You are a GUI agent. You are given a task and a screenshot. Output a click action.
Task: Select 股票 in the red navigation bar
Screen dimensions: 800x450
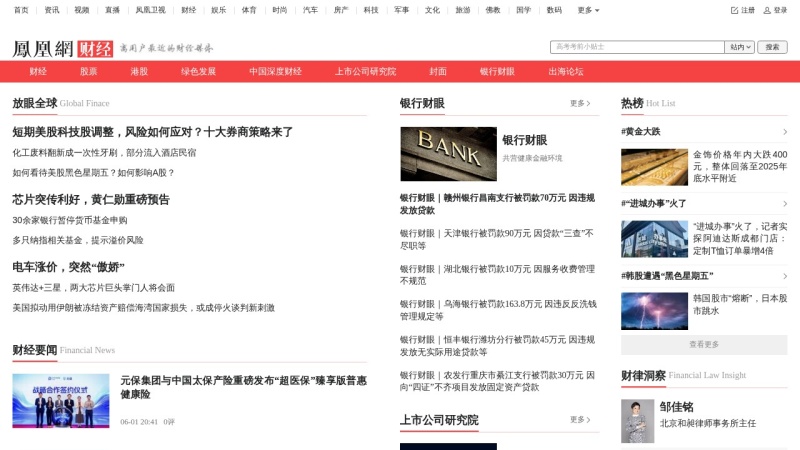pos(88,71)
